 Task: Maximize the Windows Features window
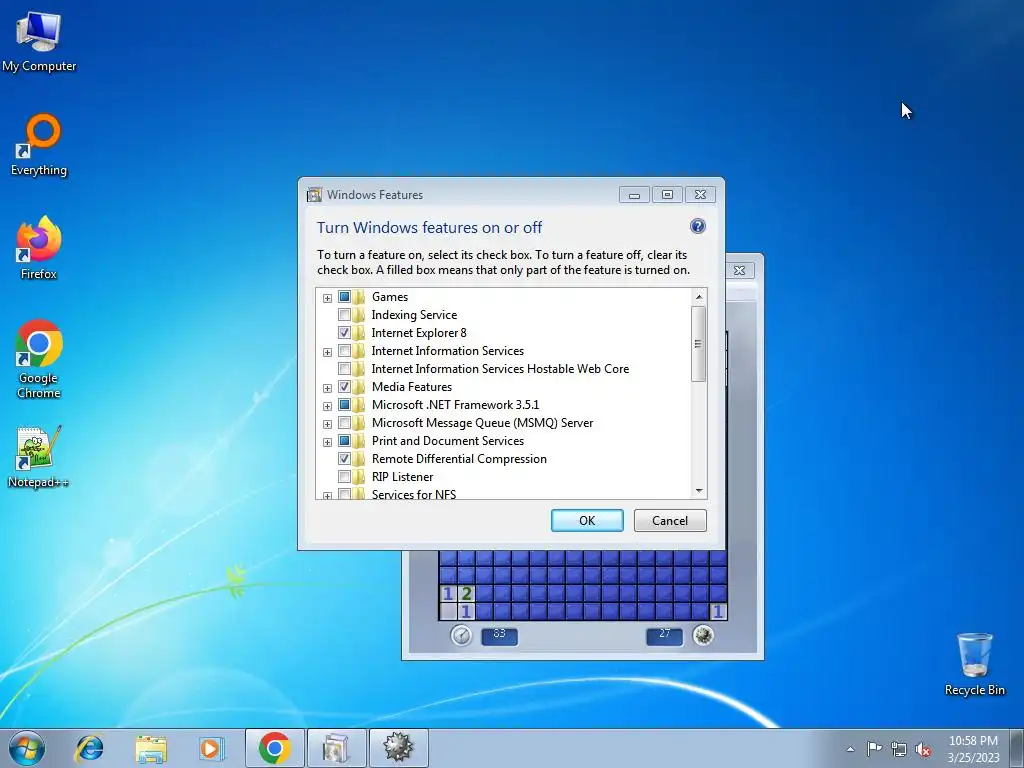point(667,195)
